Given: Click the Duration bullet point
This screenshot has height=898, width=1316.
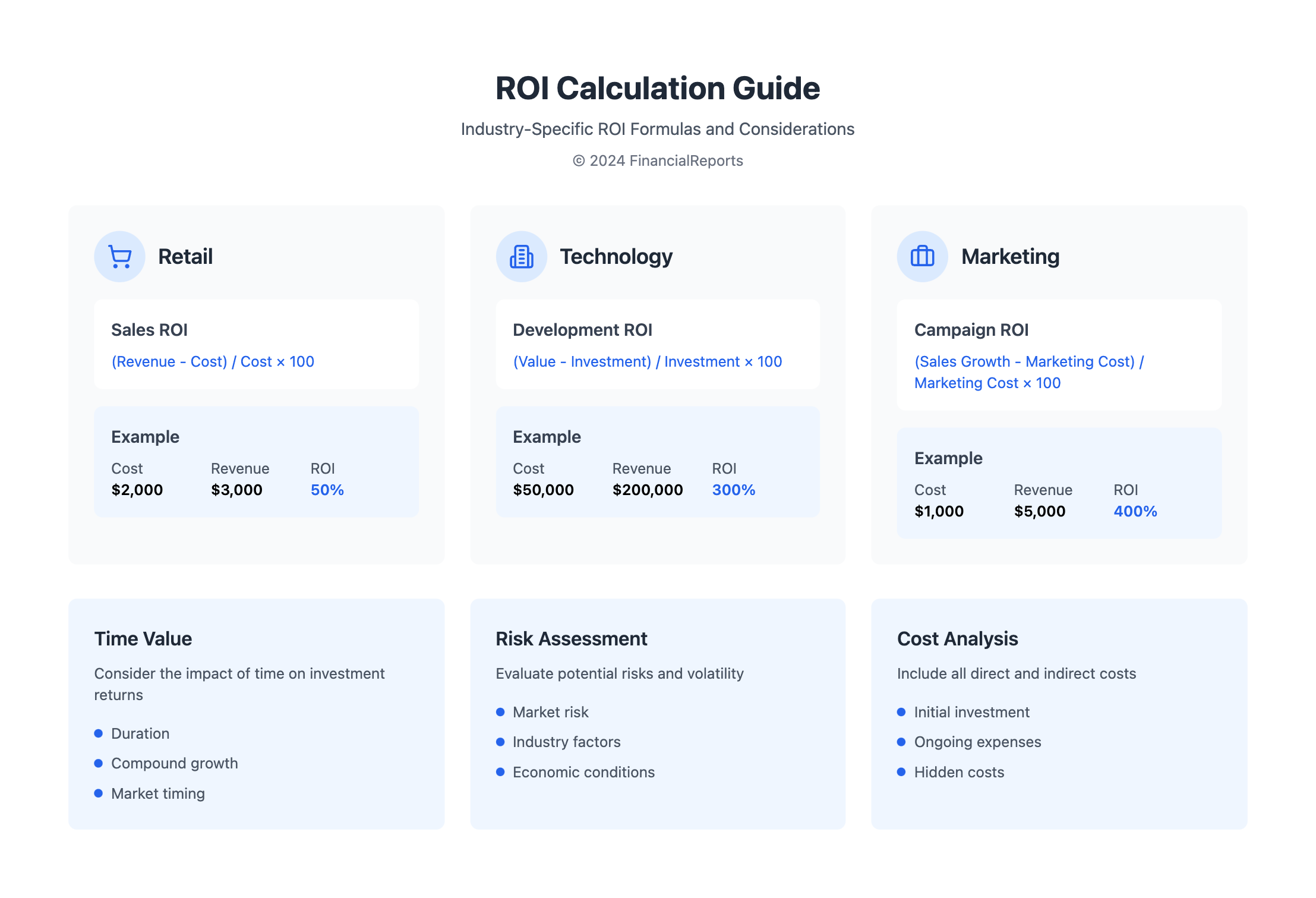Looking at the screenshot, I should click(x=140, y=733).
